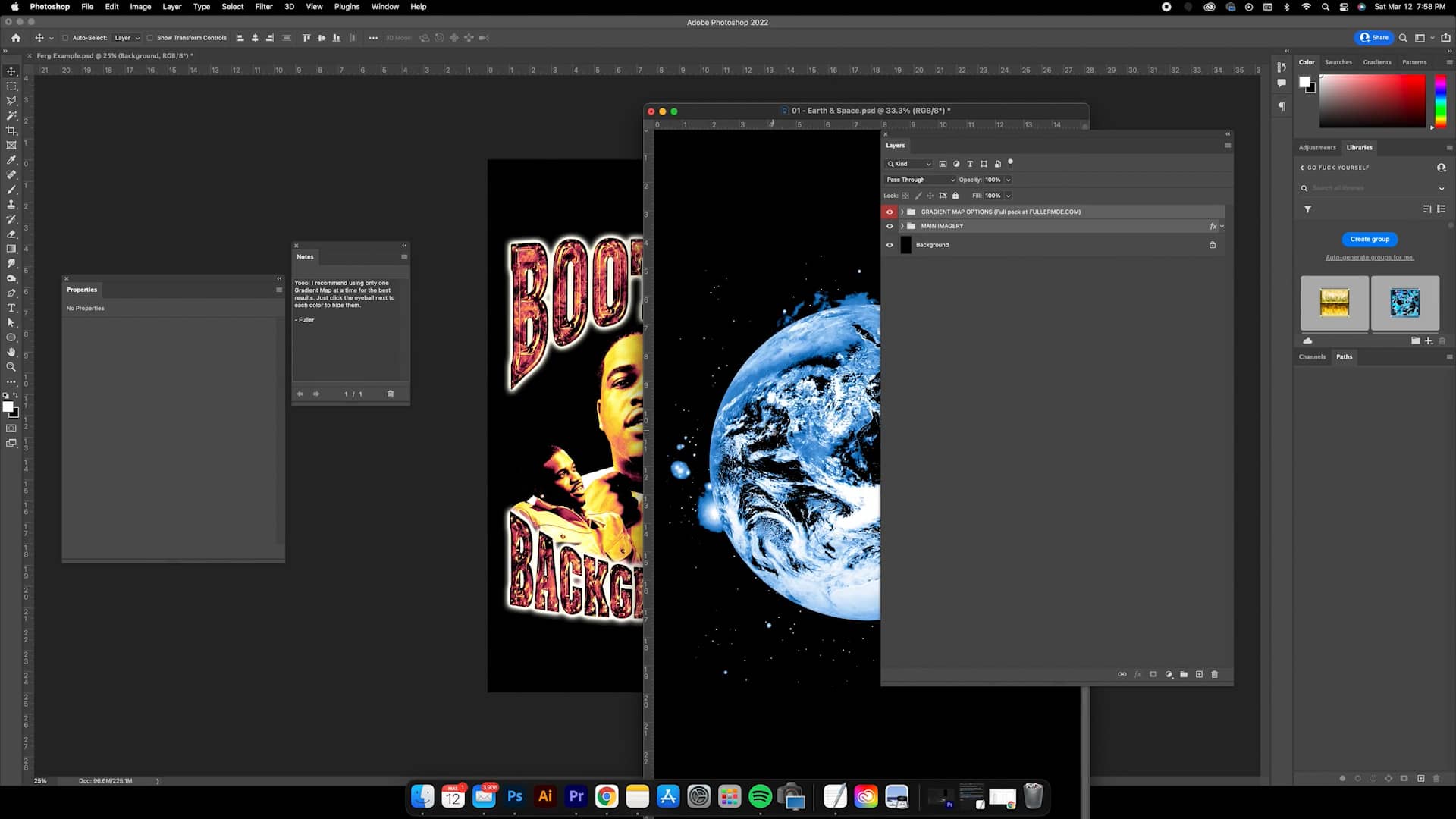Select the Zoom tool
This screenshot has width=1456, height=819.
(11, 367)
